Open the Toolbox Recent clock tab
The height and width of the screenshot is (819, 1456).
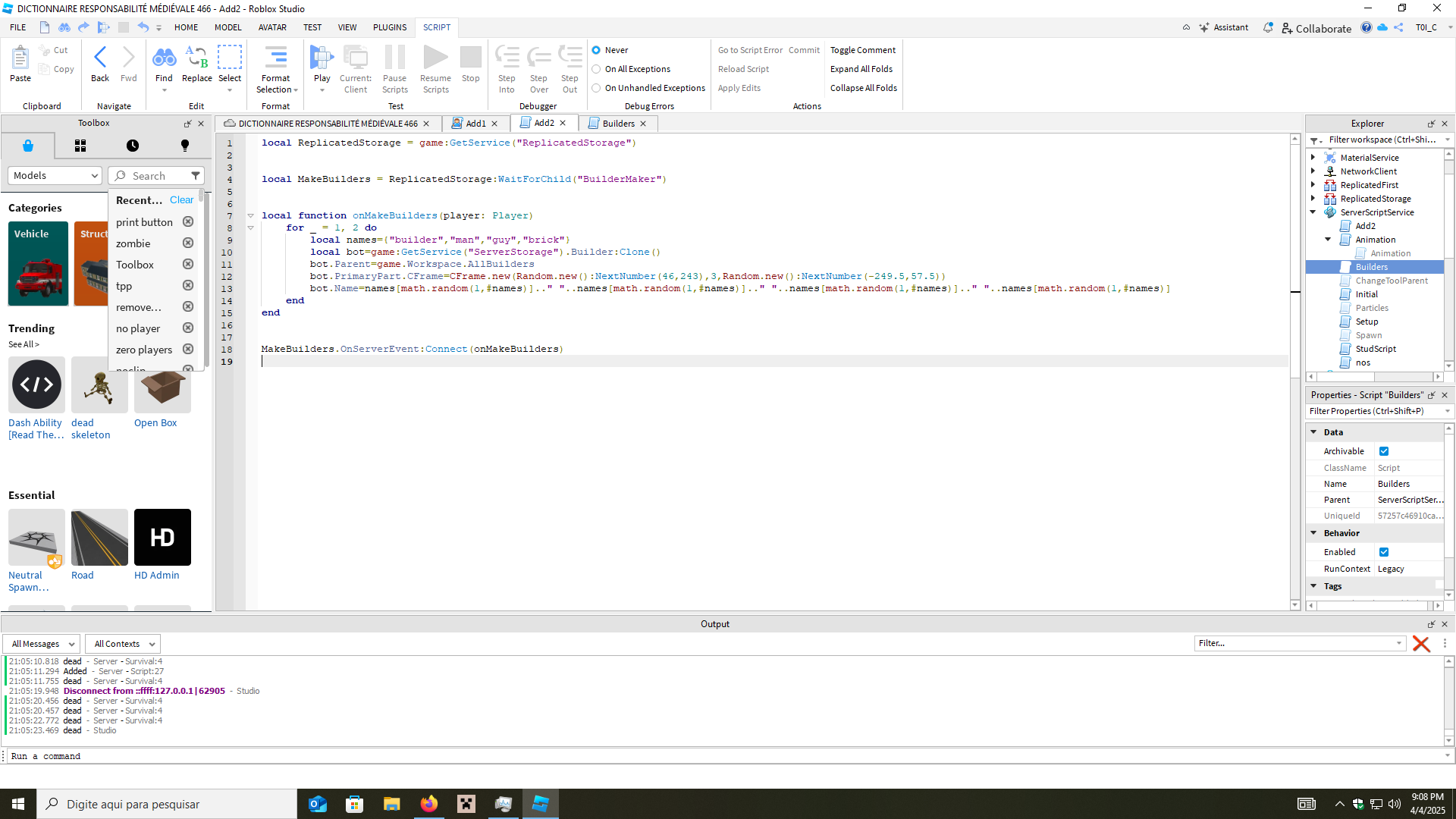click(x=133, y=146)
